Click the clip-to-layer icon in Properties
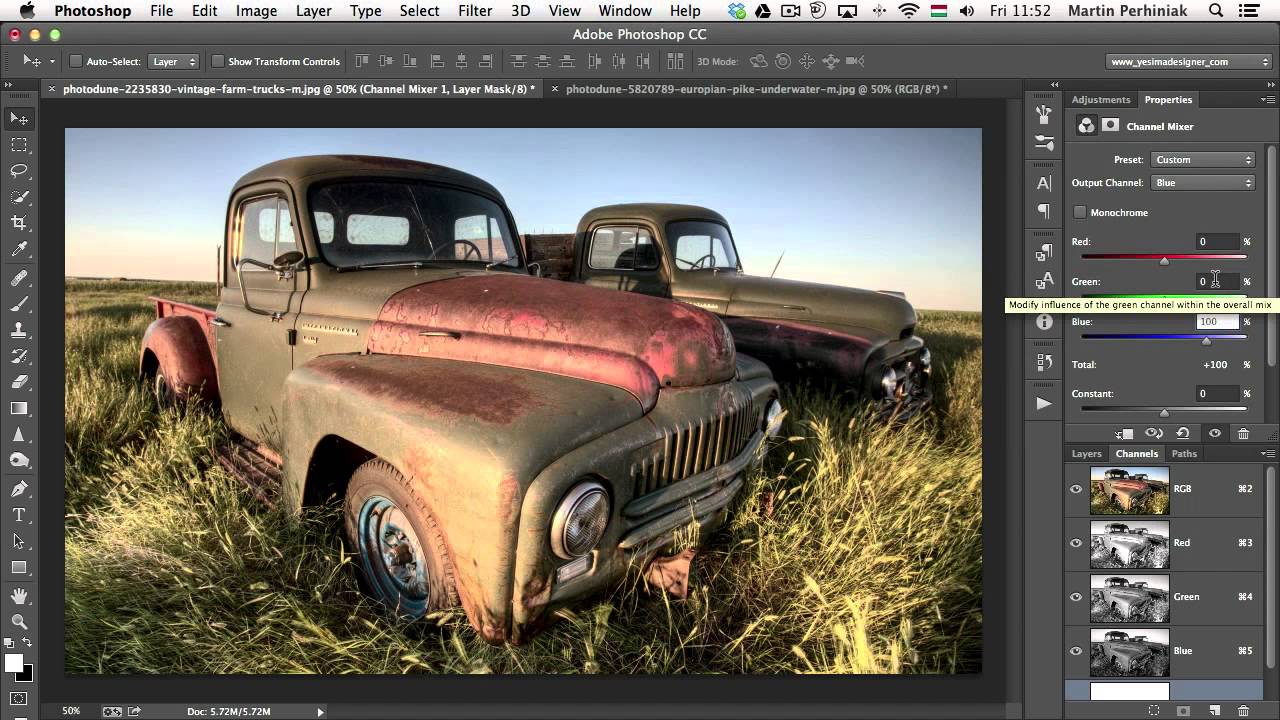 [x=1124, y=433]
